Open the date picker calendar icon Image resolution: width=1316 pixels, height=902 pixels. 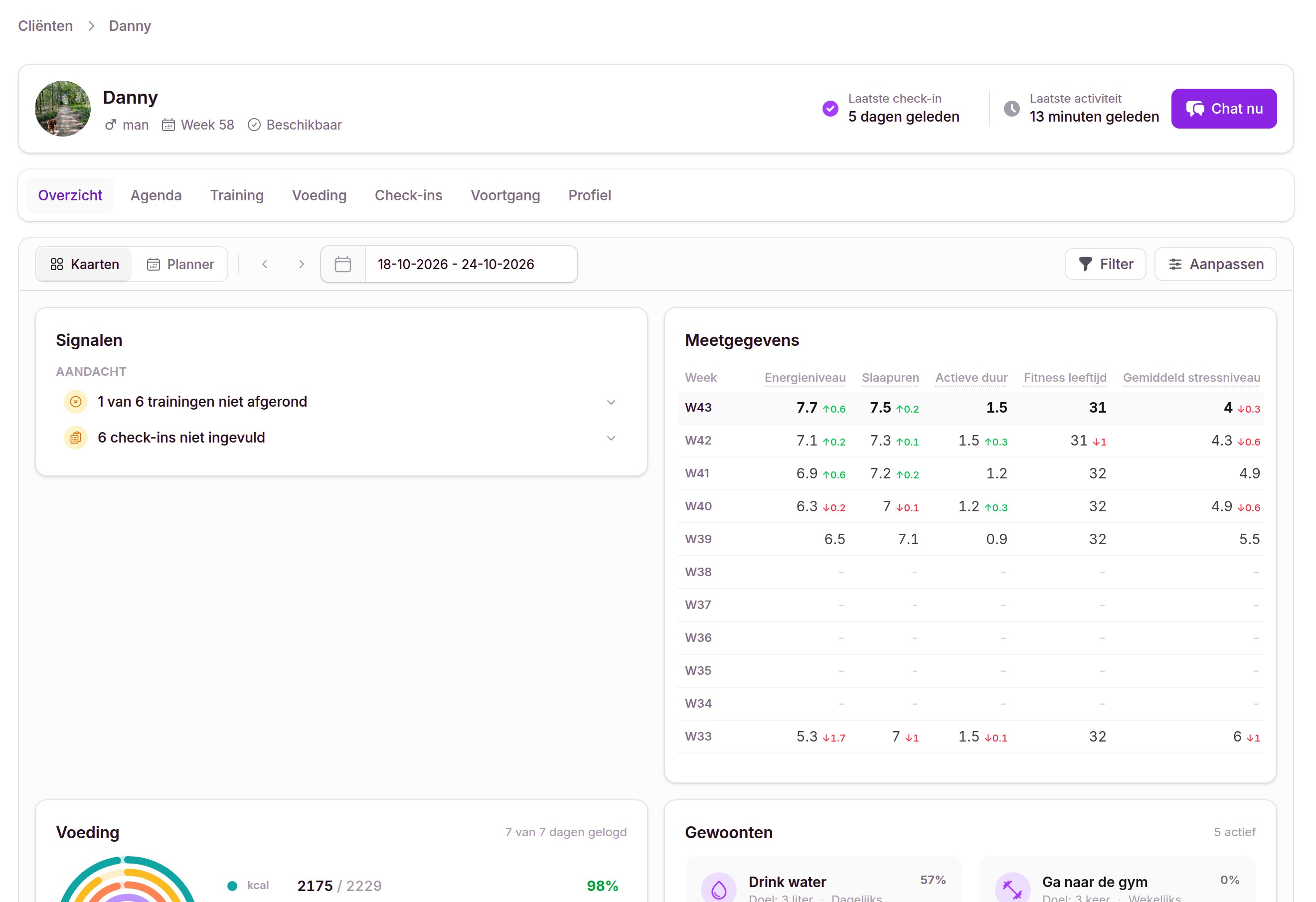pyautogui.click(x=343, y=265)
